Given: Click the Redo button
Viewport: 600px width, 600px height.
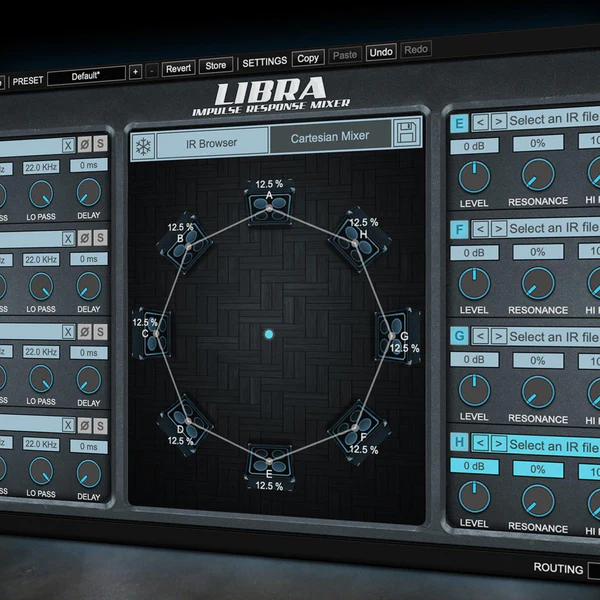Looking at the screenshot, I should (416, 49).
